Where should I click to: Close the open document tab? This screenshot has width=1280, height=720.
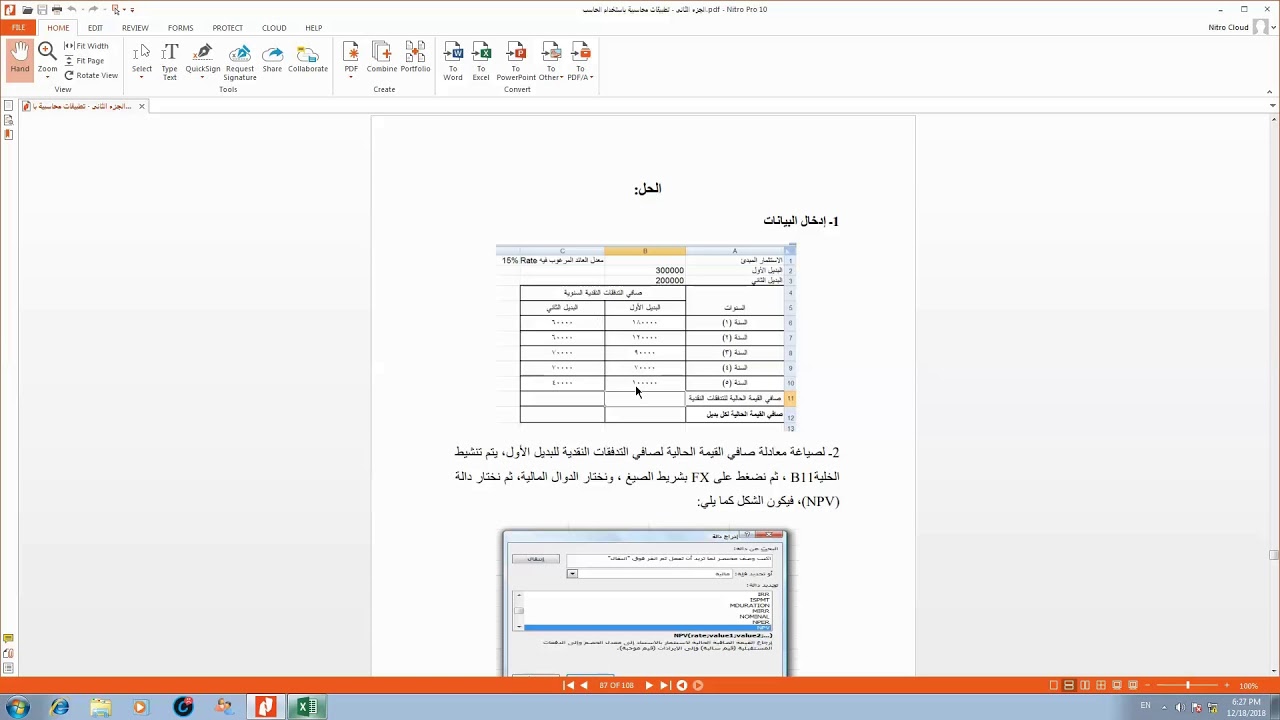tap(141, 106)
